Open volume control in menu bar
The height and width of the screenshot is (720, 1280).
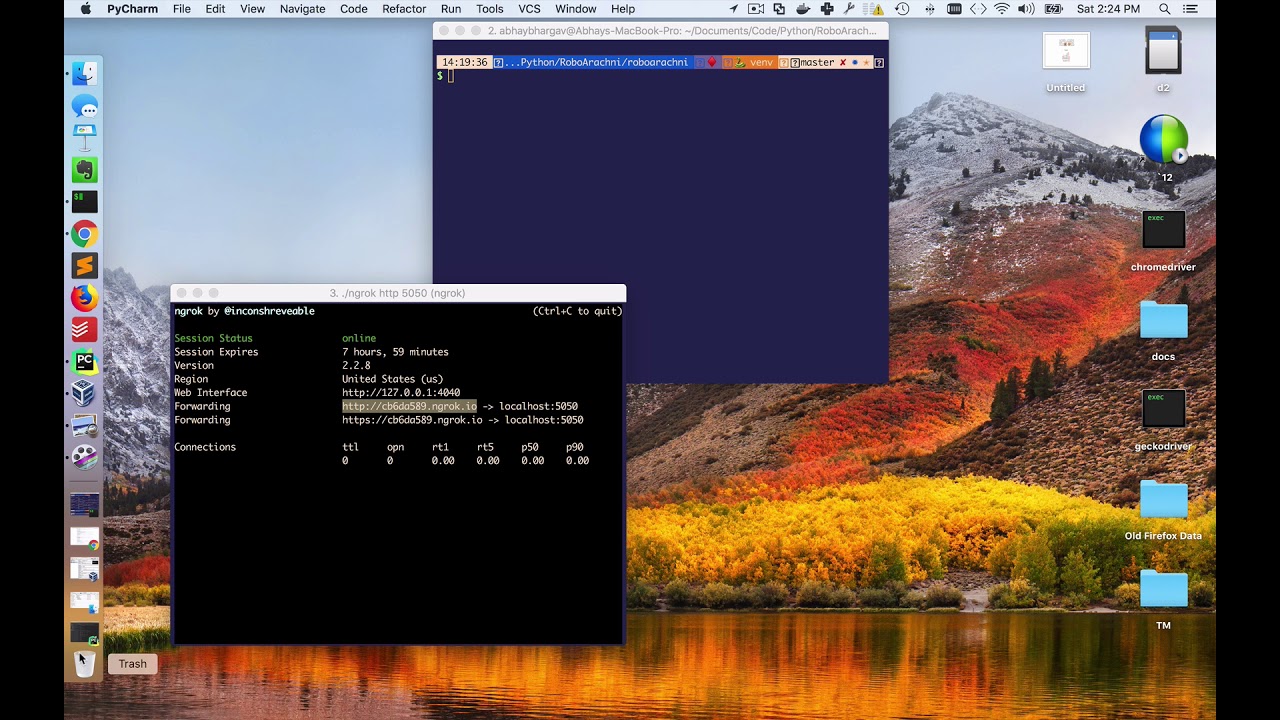1026,9
